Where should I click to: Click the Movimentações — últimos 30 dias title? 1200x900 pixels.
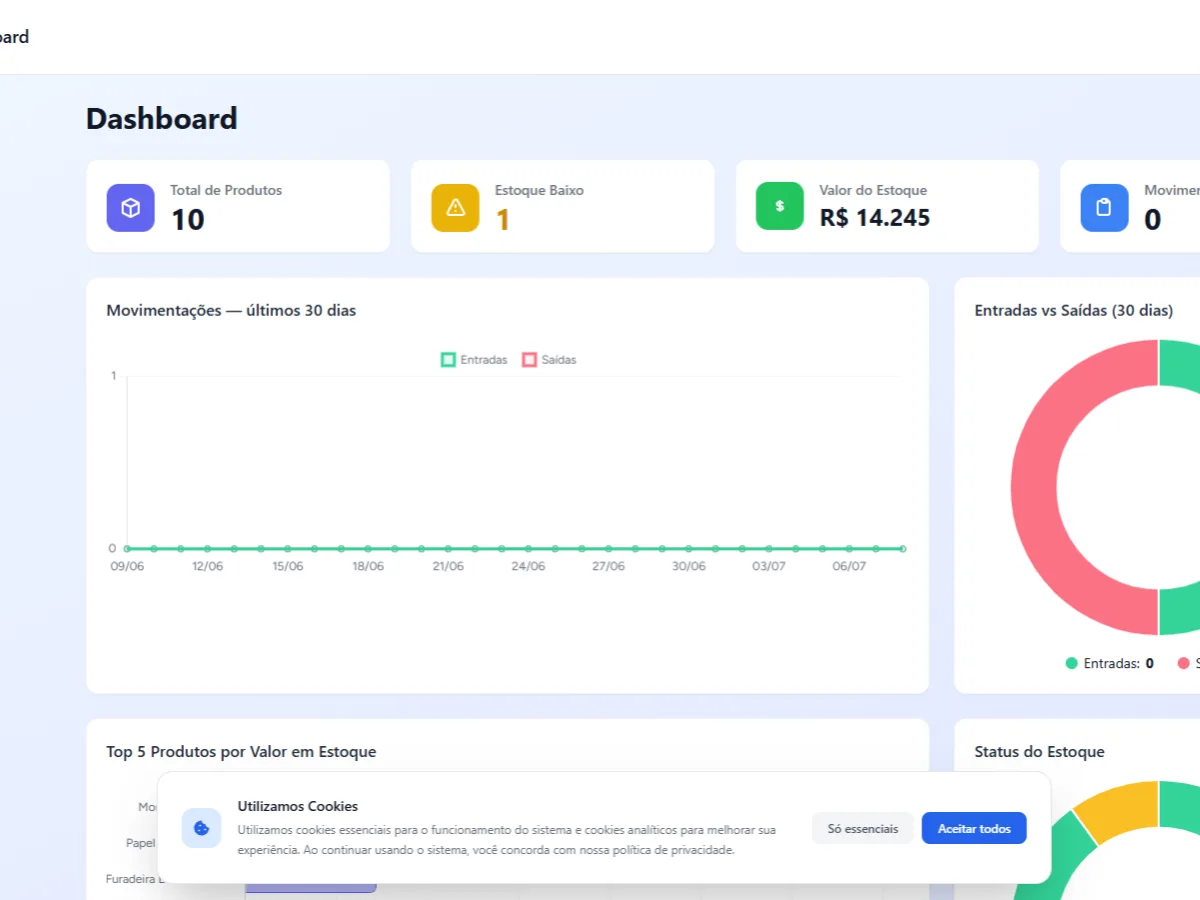click(x=231, y=310)
